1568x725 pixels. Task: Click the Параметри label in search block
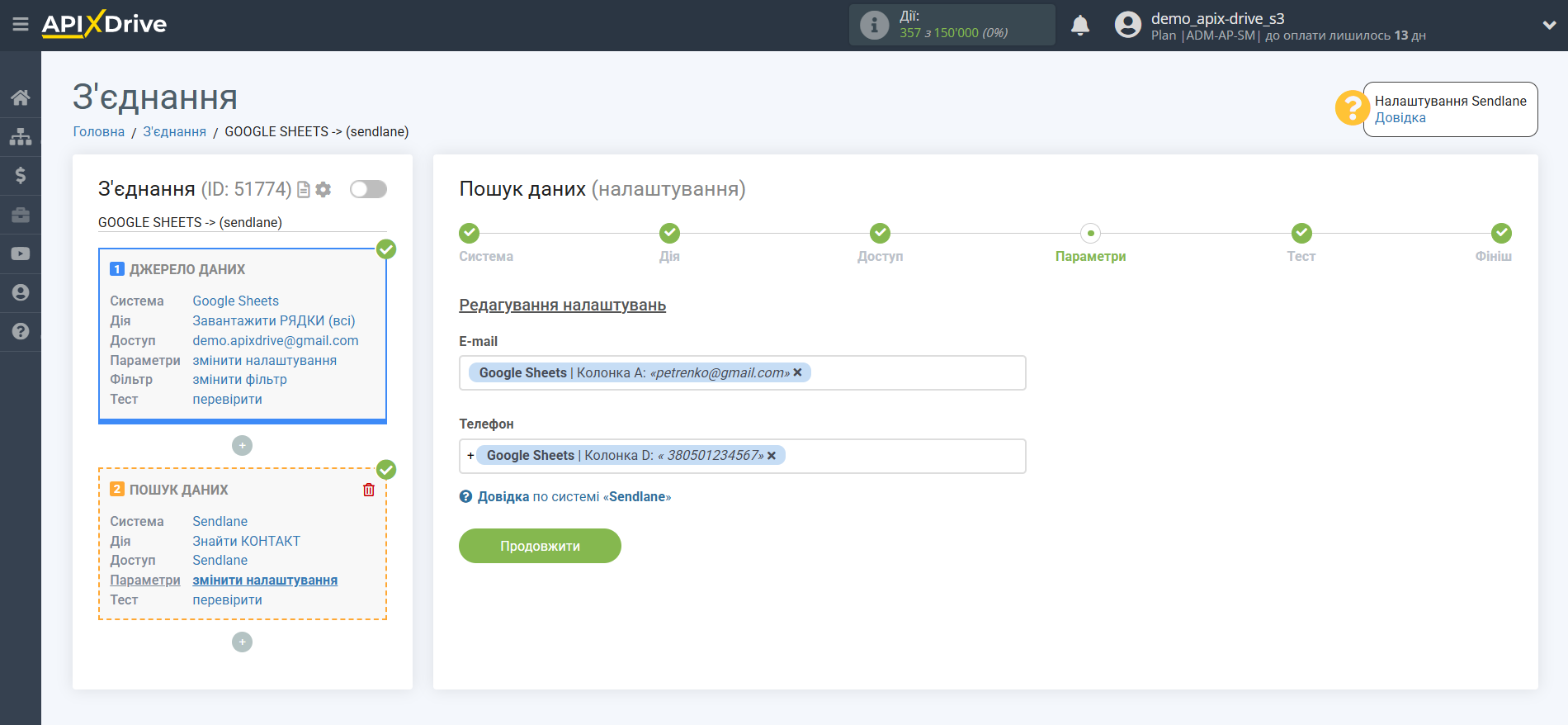point(145,580)
